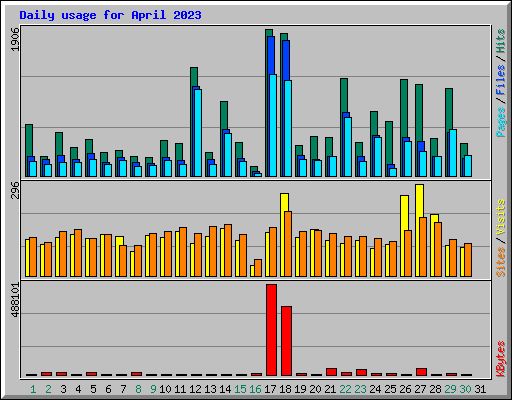Viewport: 512px width, 400px height.
Task: Click the y-axis value 296
Action: [x=16, y=190]
